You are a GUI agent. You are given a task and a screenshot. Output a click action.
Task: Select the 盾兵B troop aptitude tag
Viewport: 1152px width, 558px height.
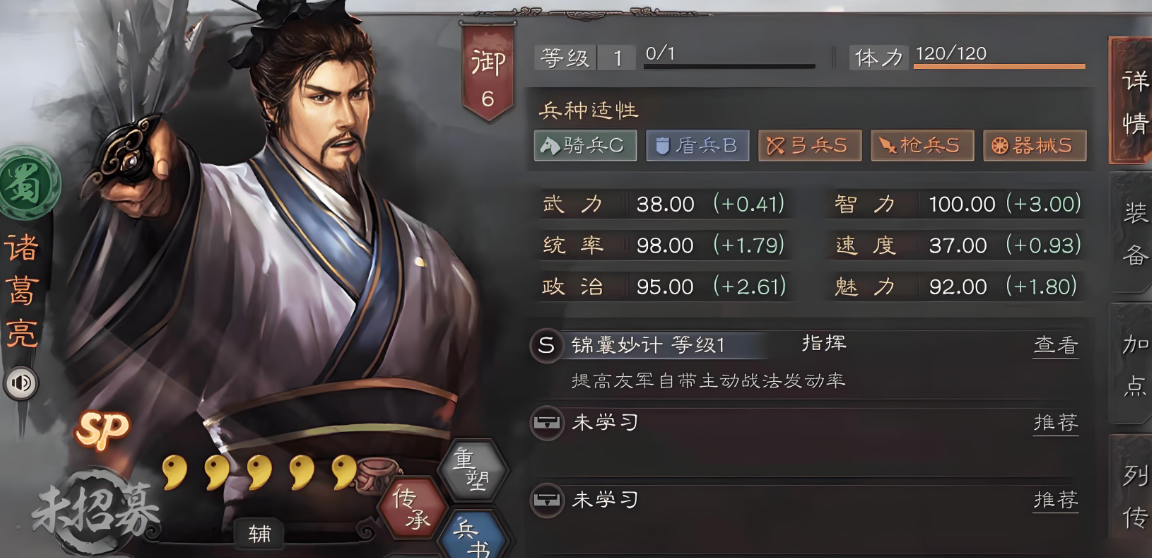[697, 145]
